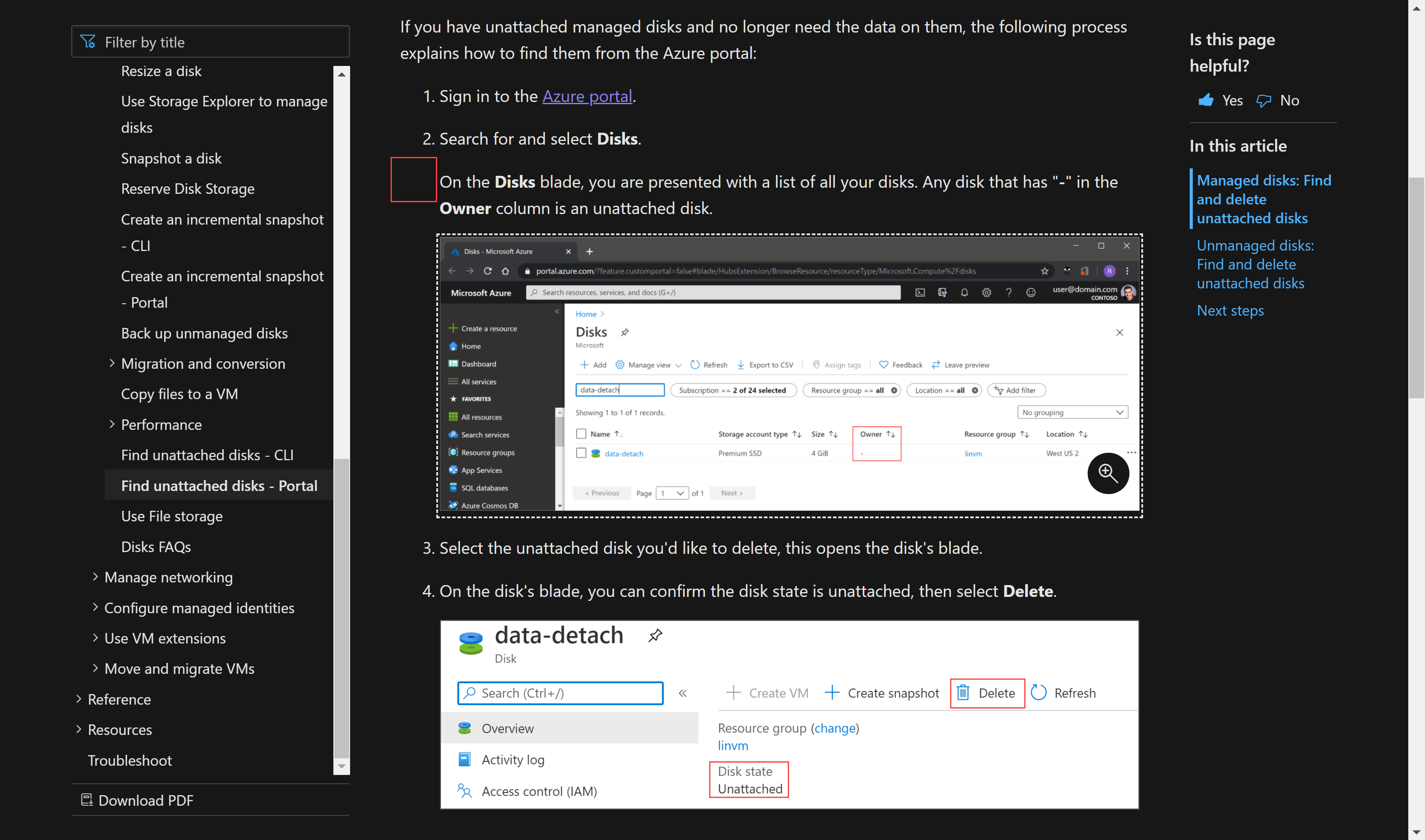The image size is (1425, 840).
Task: Click the Access control (IAM) icon
Action: coord(465,791)
